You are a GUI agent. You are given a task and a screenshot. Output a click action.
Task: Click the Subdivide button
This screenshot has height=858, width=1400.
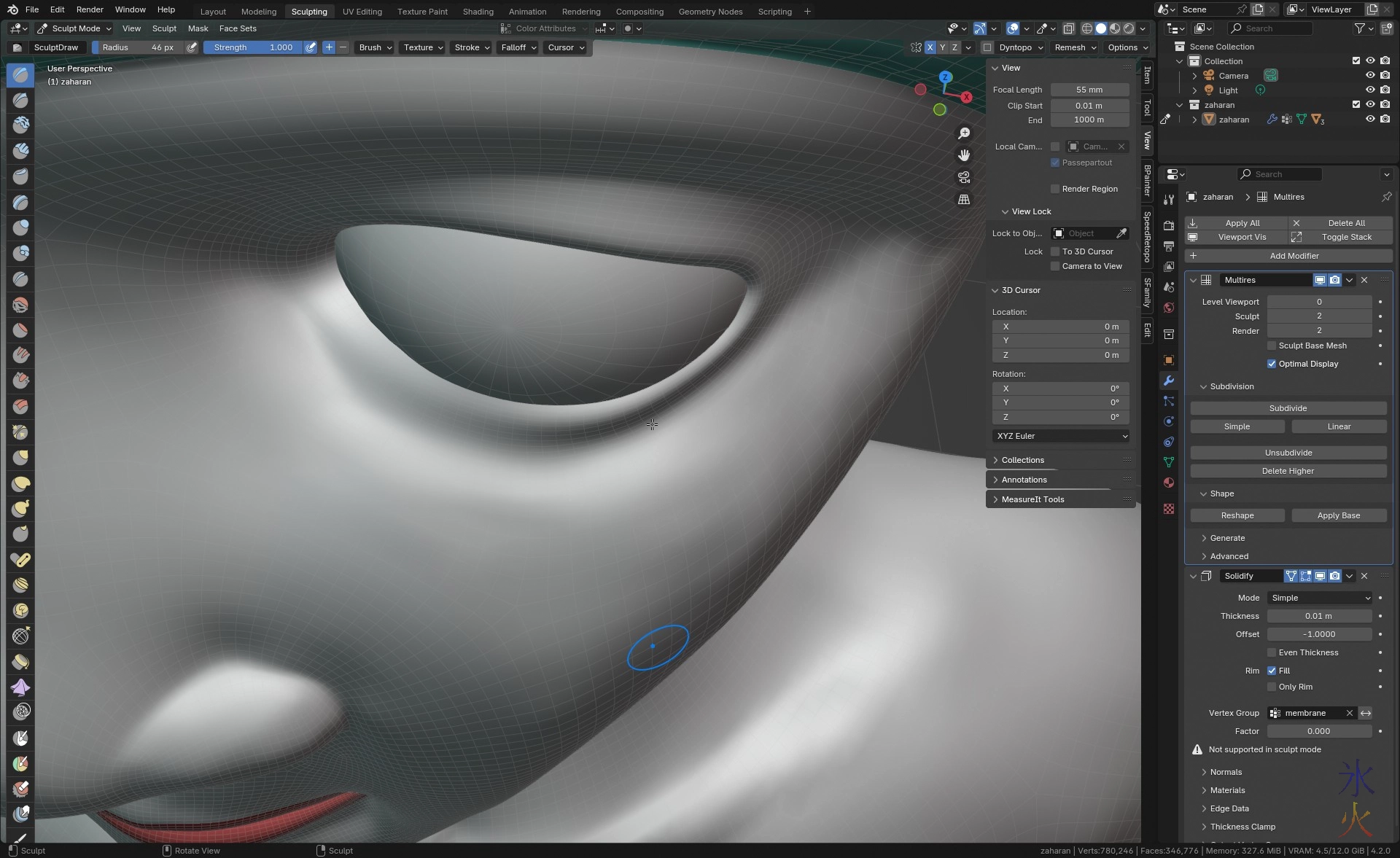click(1288, 408)
